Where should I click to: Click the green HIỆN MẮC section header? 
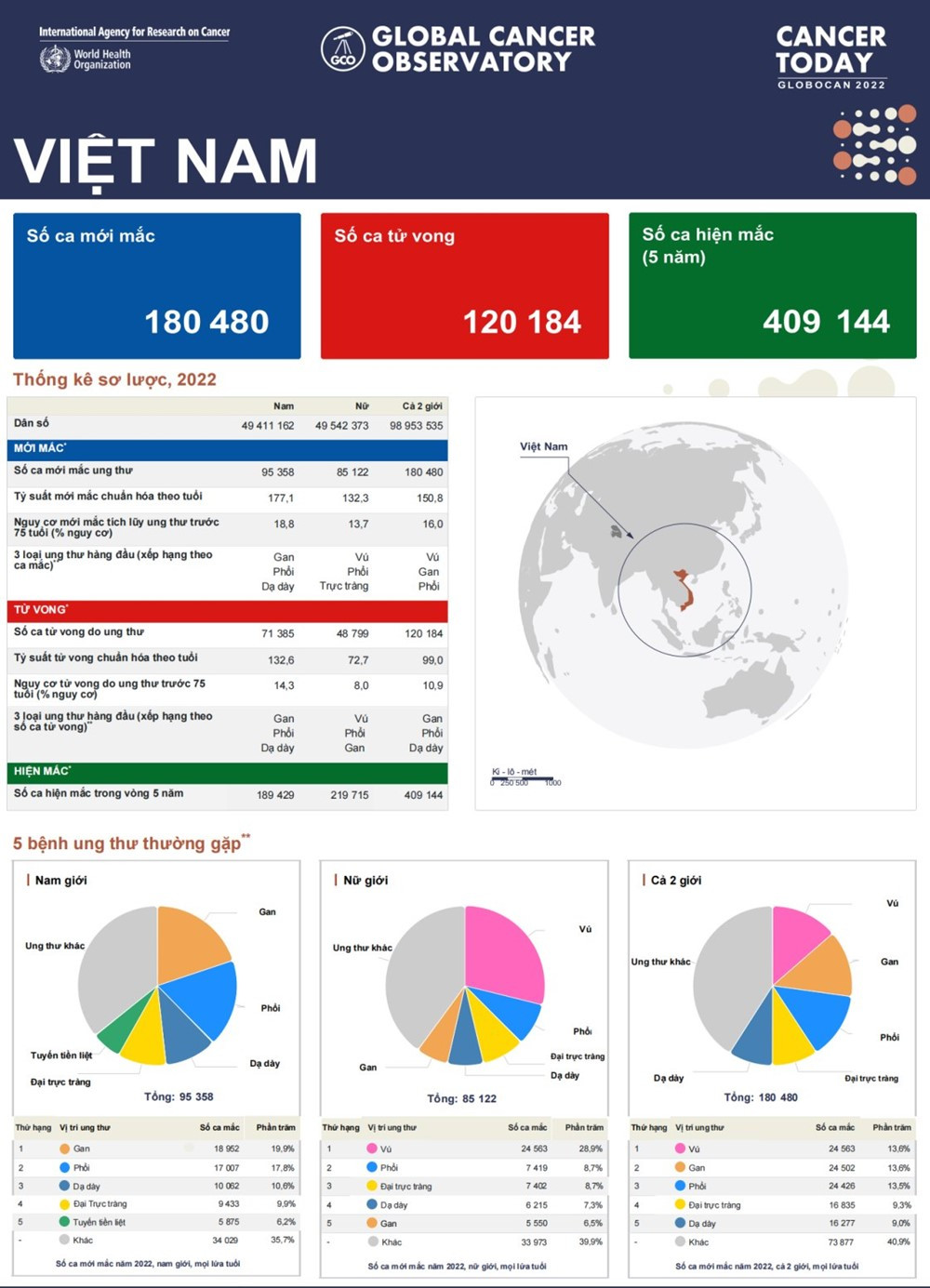228,772
